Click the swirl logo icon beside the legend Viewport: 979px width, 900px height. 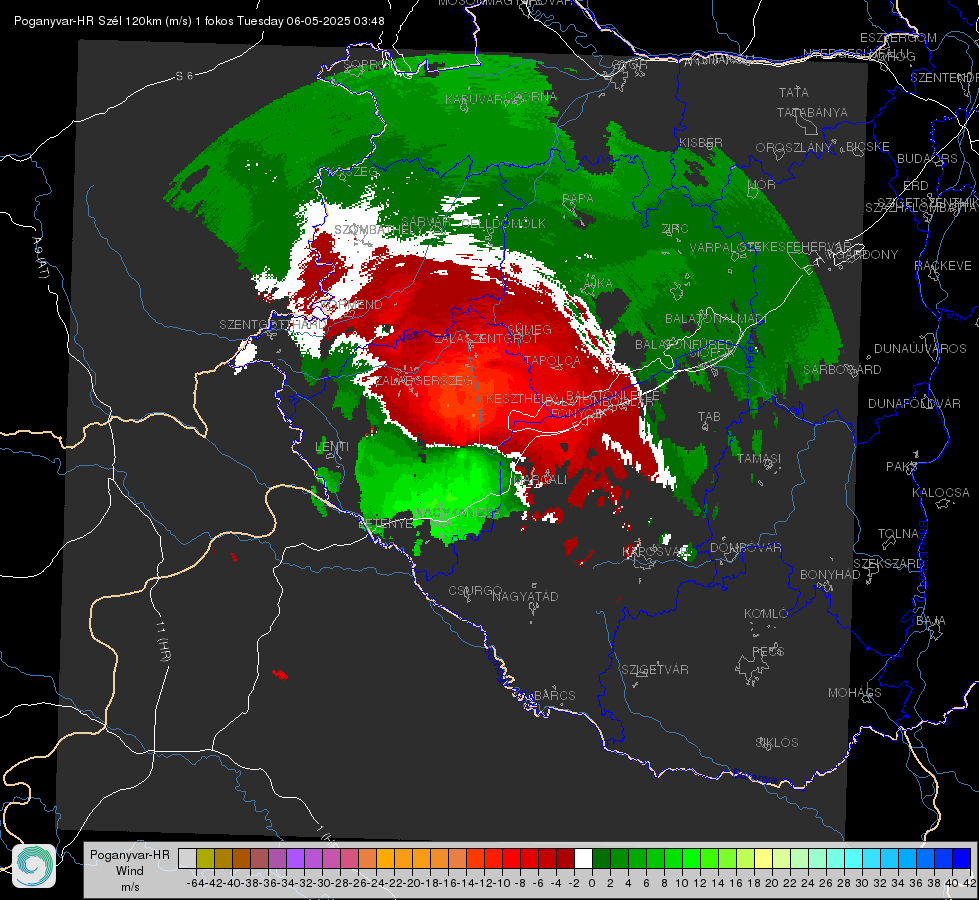pyautogui.click(x=34, y=866)
